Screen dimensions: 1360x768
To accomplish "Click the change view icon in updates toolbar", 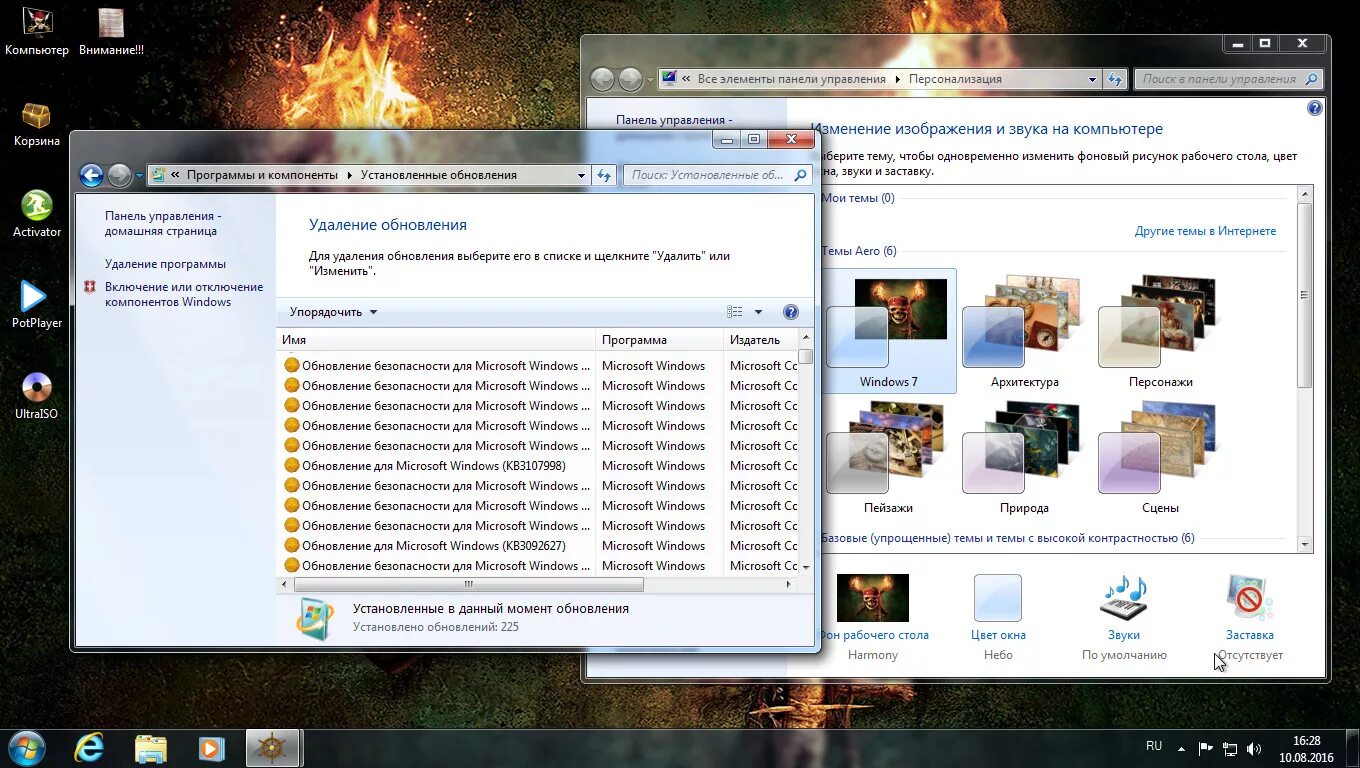I will point(734,311).
